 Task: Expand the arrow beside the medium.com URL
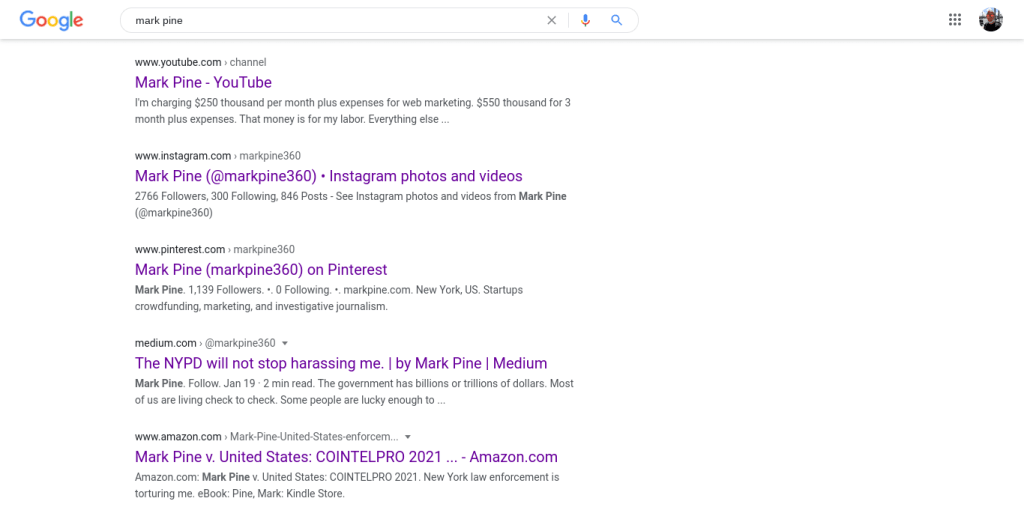coord(285,343)
